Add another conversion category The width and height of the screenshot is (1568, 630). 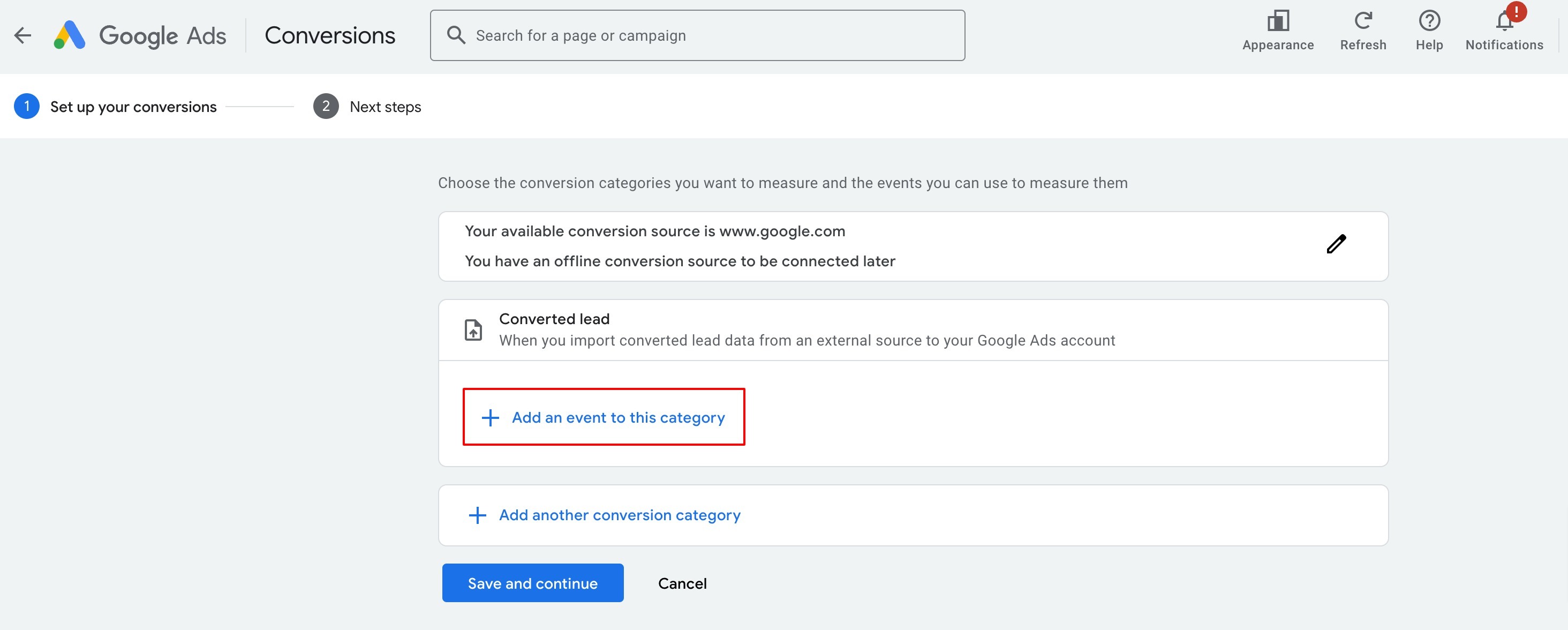coord(619,515)
